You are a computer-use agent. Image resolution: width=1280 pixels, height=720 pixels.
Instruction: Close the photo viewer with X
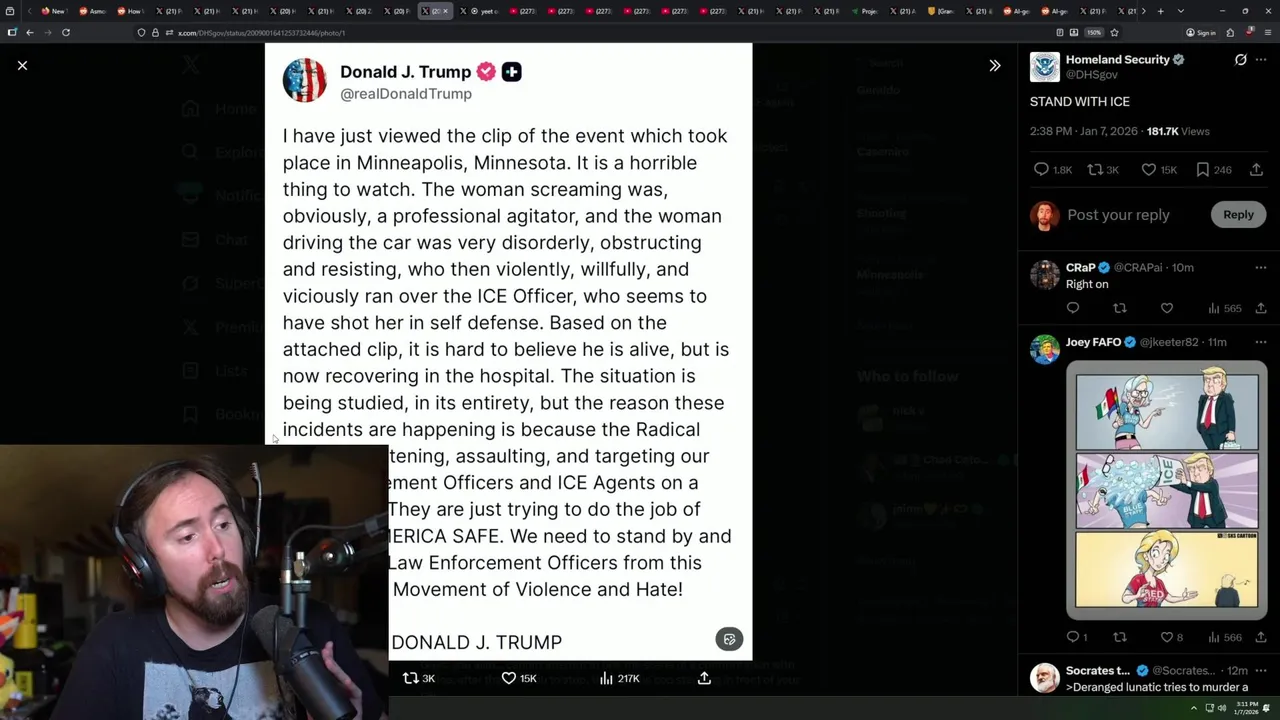click(x=22, y=65)
